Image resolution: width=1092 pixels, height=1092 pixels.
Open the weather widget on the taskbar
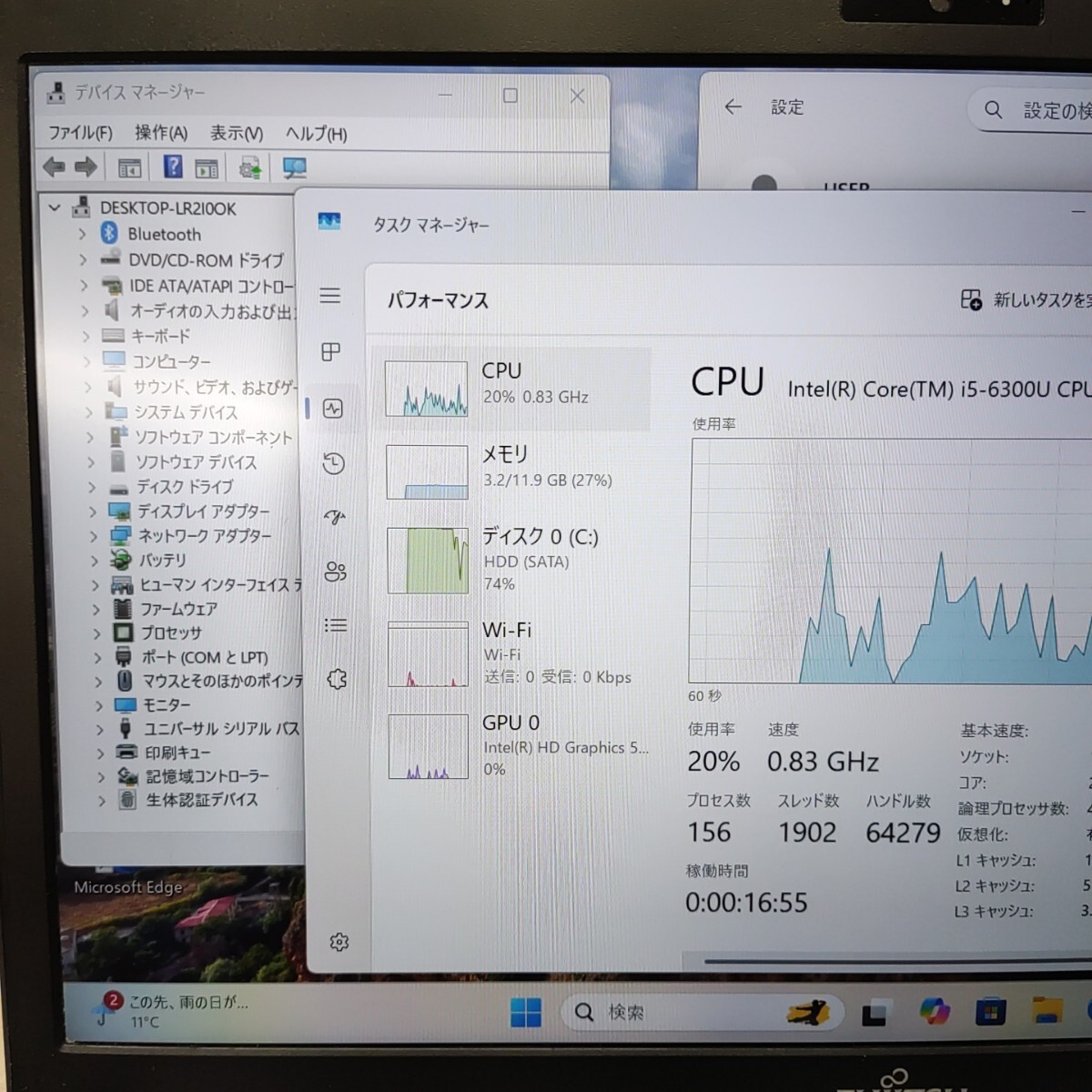[172, 1011]
